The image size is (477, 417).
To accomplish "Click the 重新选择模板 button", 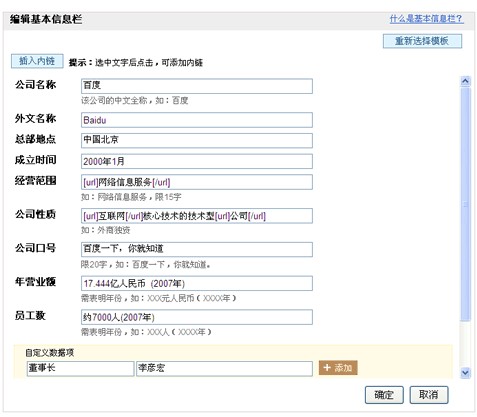I will pyautogui.click(x=422, y=41).
